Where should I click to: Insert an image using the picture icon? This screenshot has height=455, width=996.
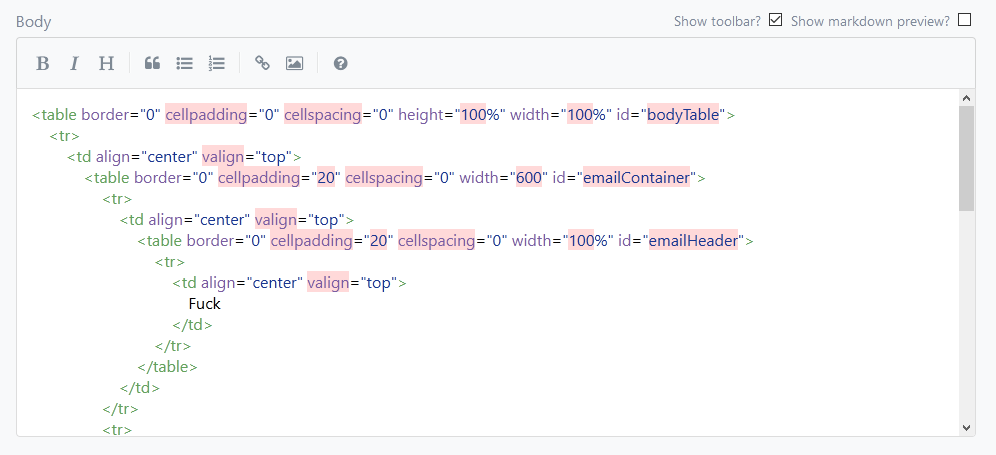294,64
